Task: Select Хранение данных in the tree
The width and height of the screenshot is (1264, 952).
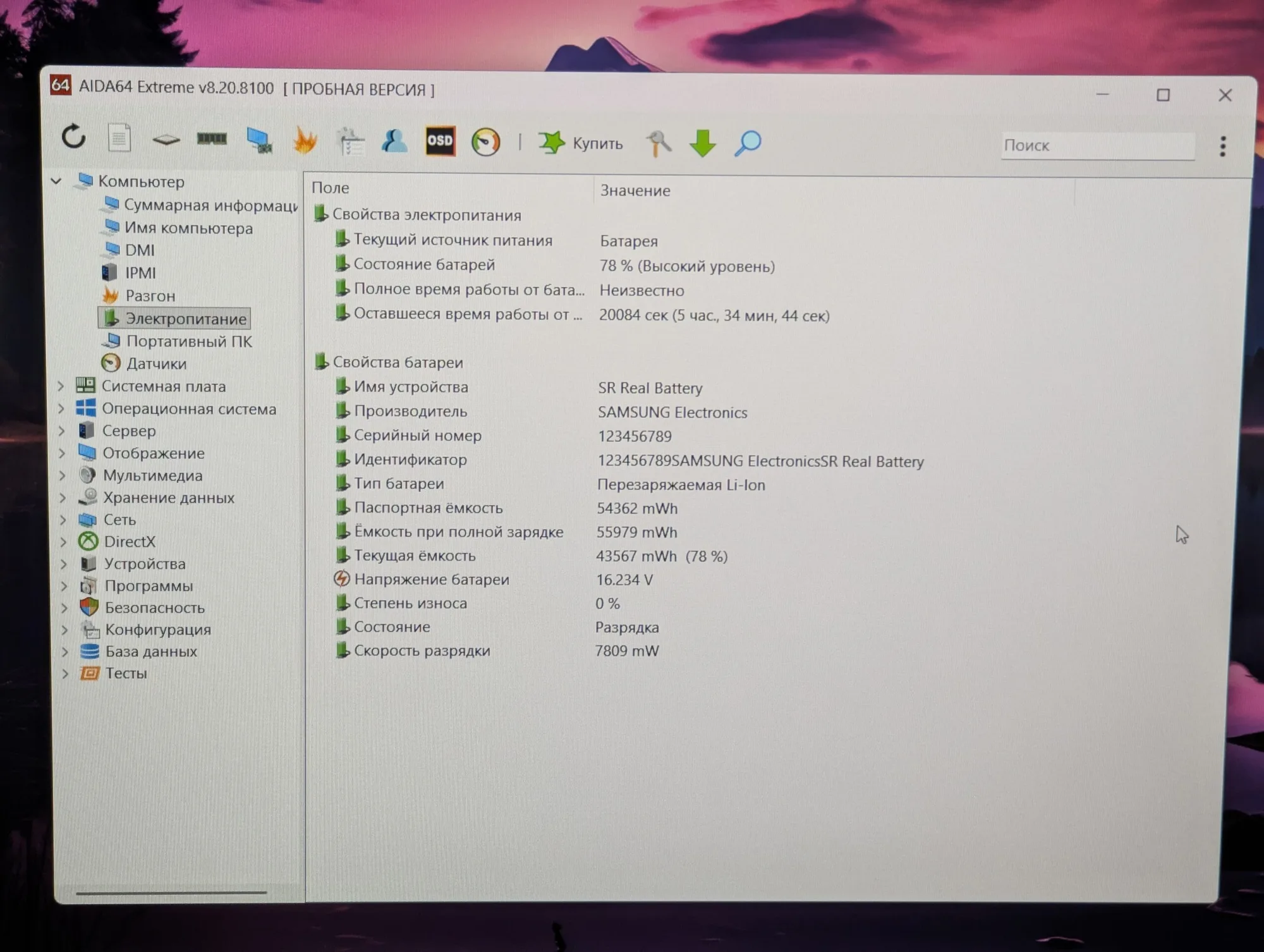Action: pos(156,497)
